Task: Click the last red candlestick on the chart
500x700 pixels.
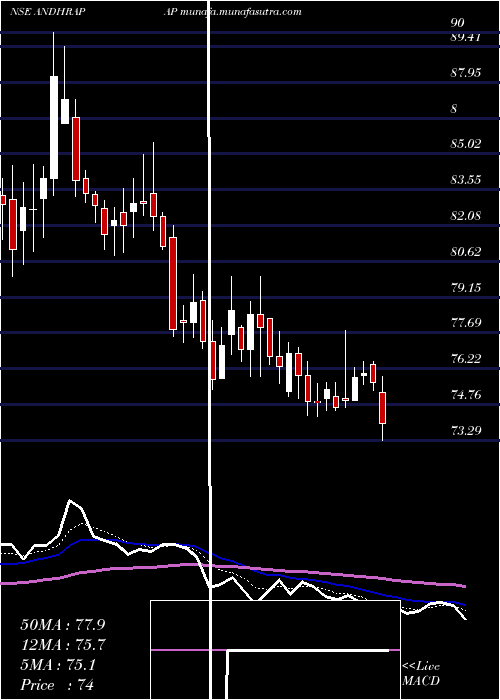Action: pyautogui.click(x=383, y=408)
